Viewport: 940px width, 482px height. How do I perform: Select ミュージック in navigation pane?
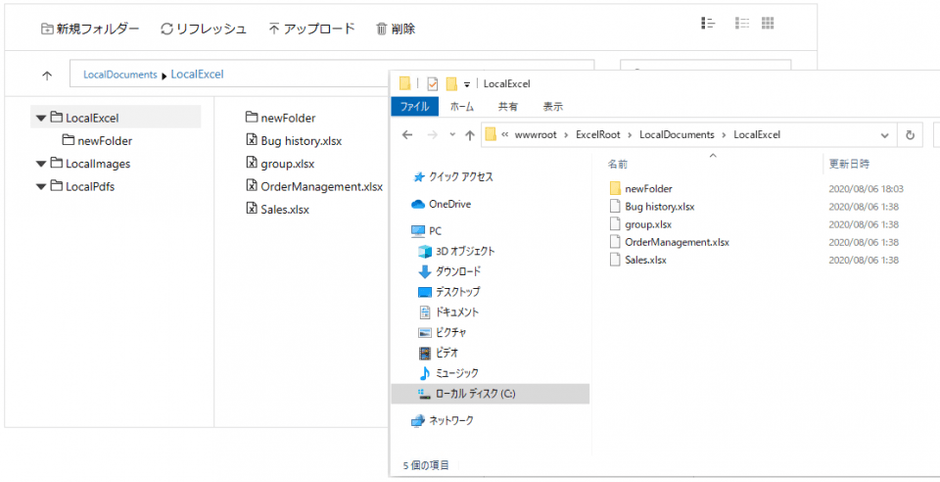coord(448,373)
